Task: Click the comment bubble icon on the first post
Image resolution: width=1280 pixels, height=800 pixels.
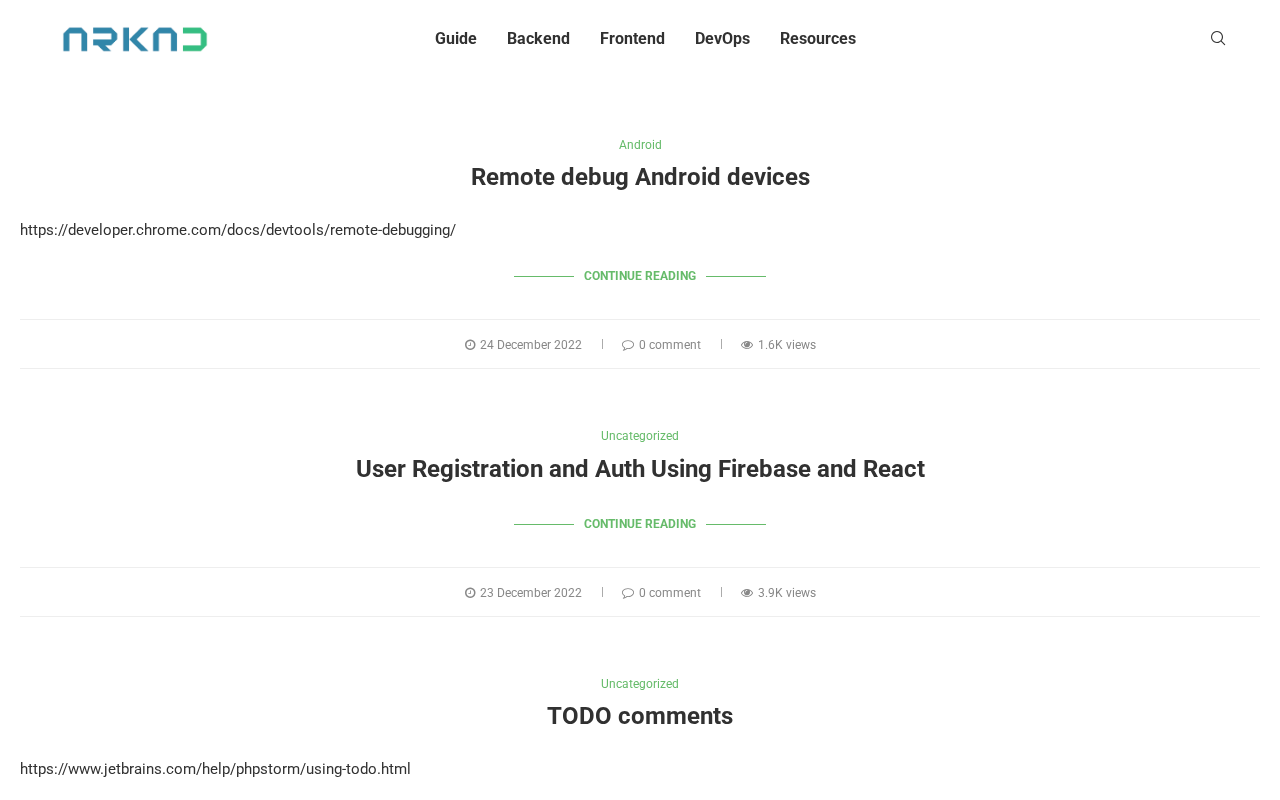Action: 628,345
